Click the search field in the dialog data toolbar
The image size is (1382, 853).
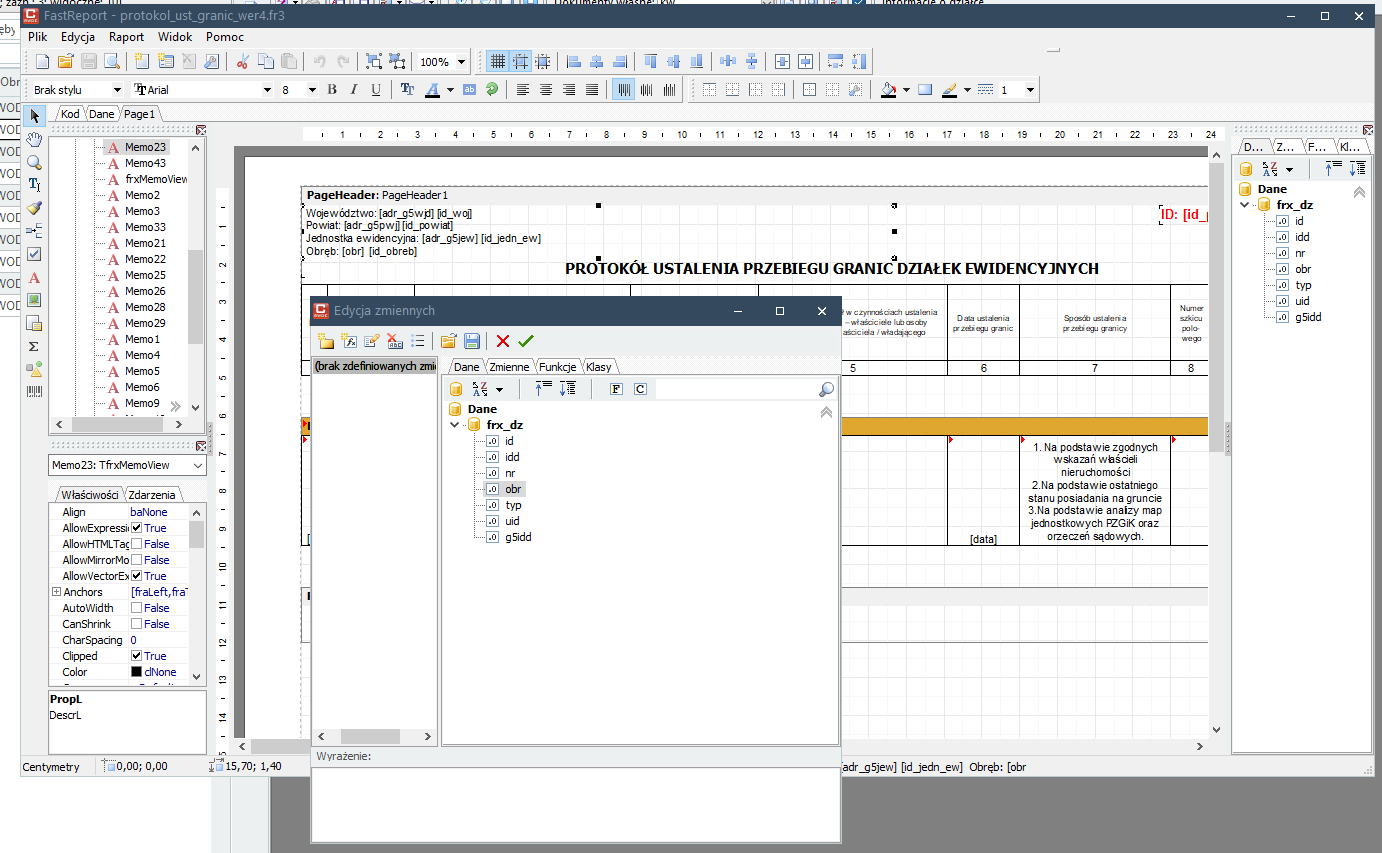[x=736, y=389]
